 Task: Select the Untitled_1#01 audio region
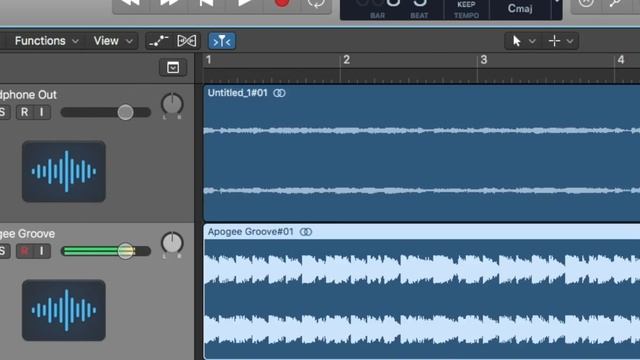tap(422, 153)
